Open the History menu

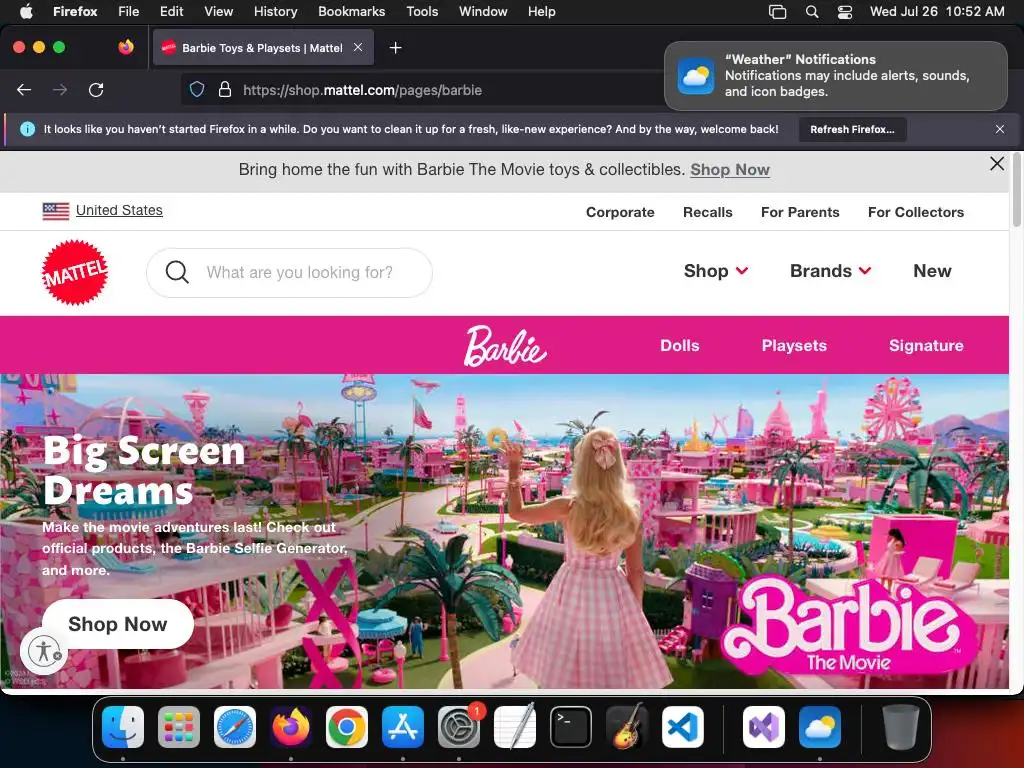(x=275, y=12)
